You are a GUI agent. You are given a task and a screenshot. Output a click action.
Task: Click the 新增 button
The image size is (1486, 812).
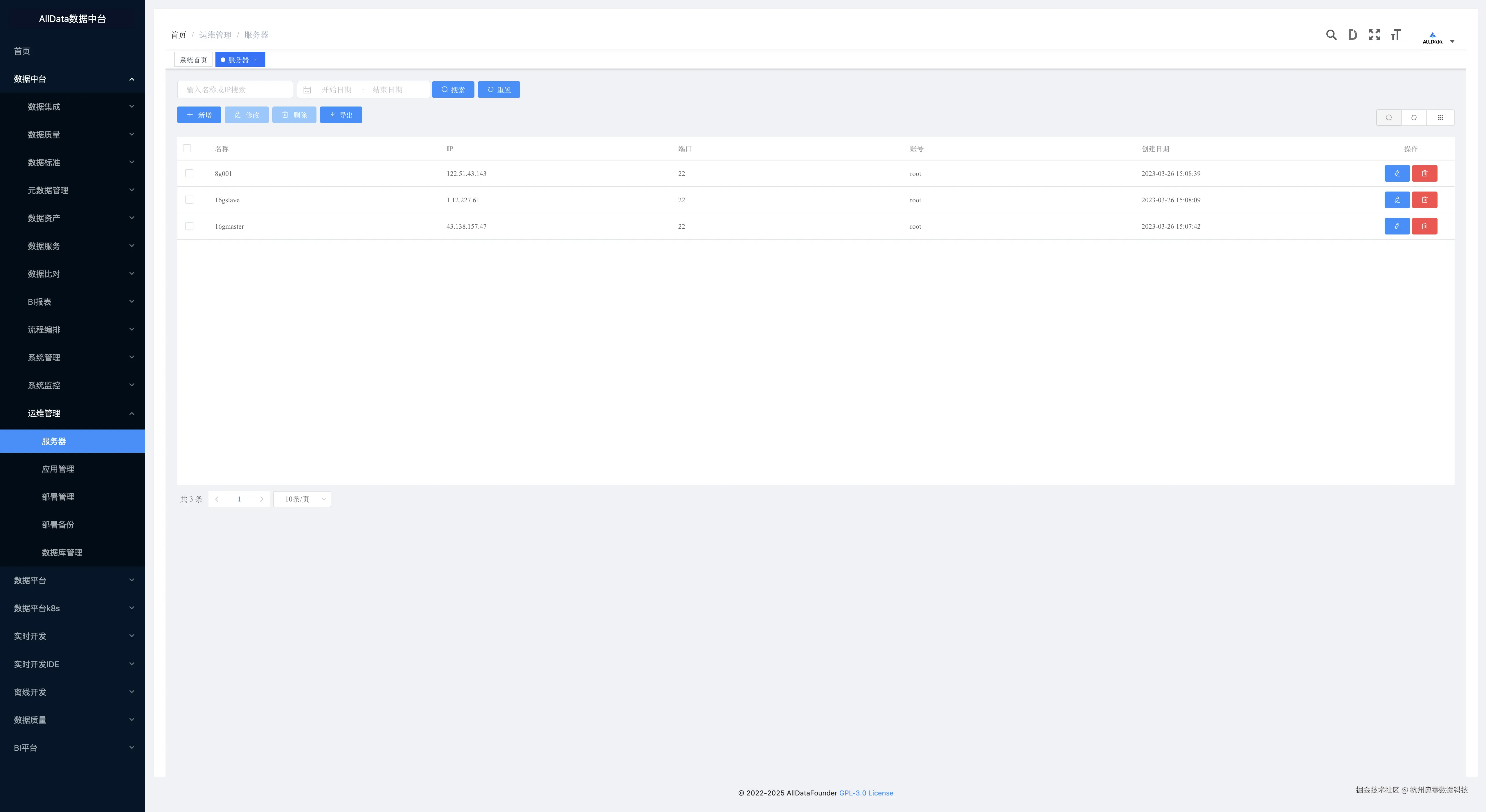point(199,115)
